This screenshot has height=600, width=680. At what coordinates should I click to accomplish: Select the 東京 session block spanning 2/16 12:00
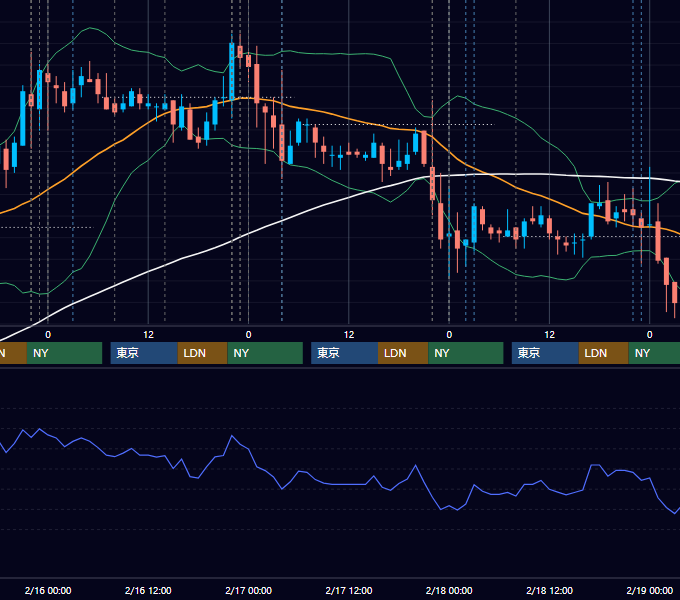[144, 353]
